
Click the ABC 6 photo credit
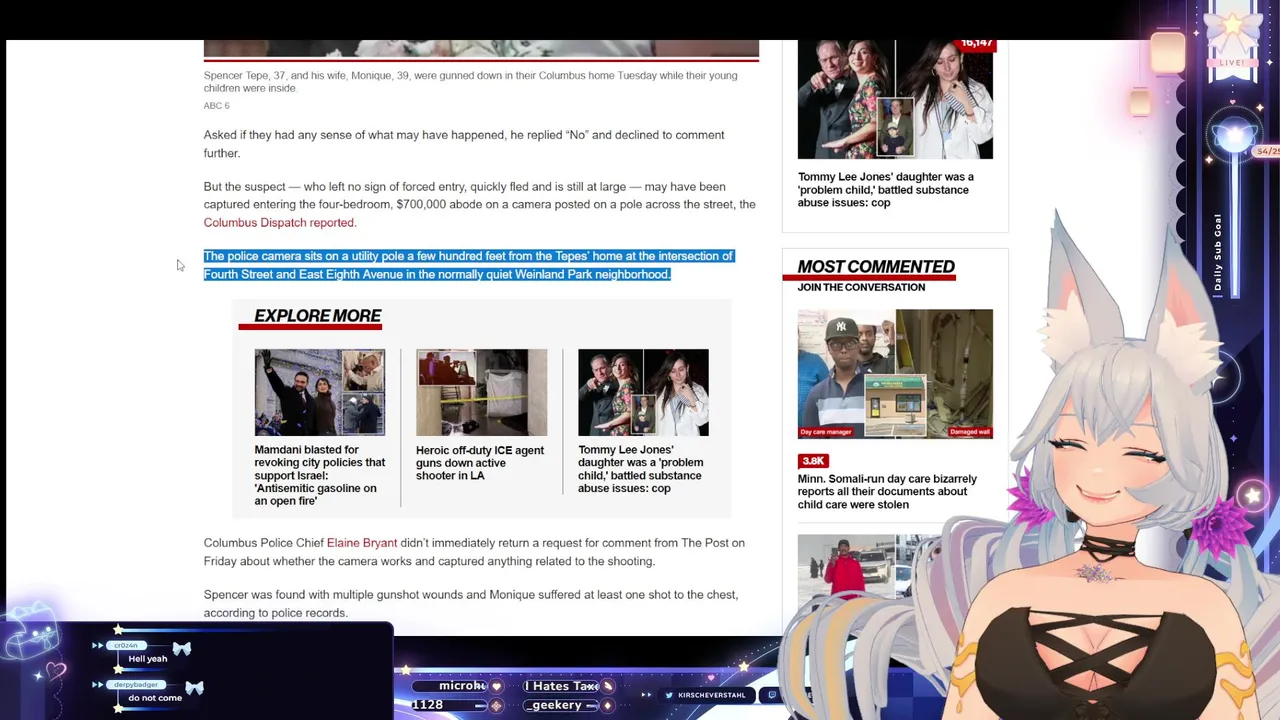tap(216, 106)
